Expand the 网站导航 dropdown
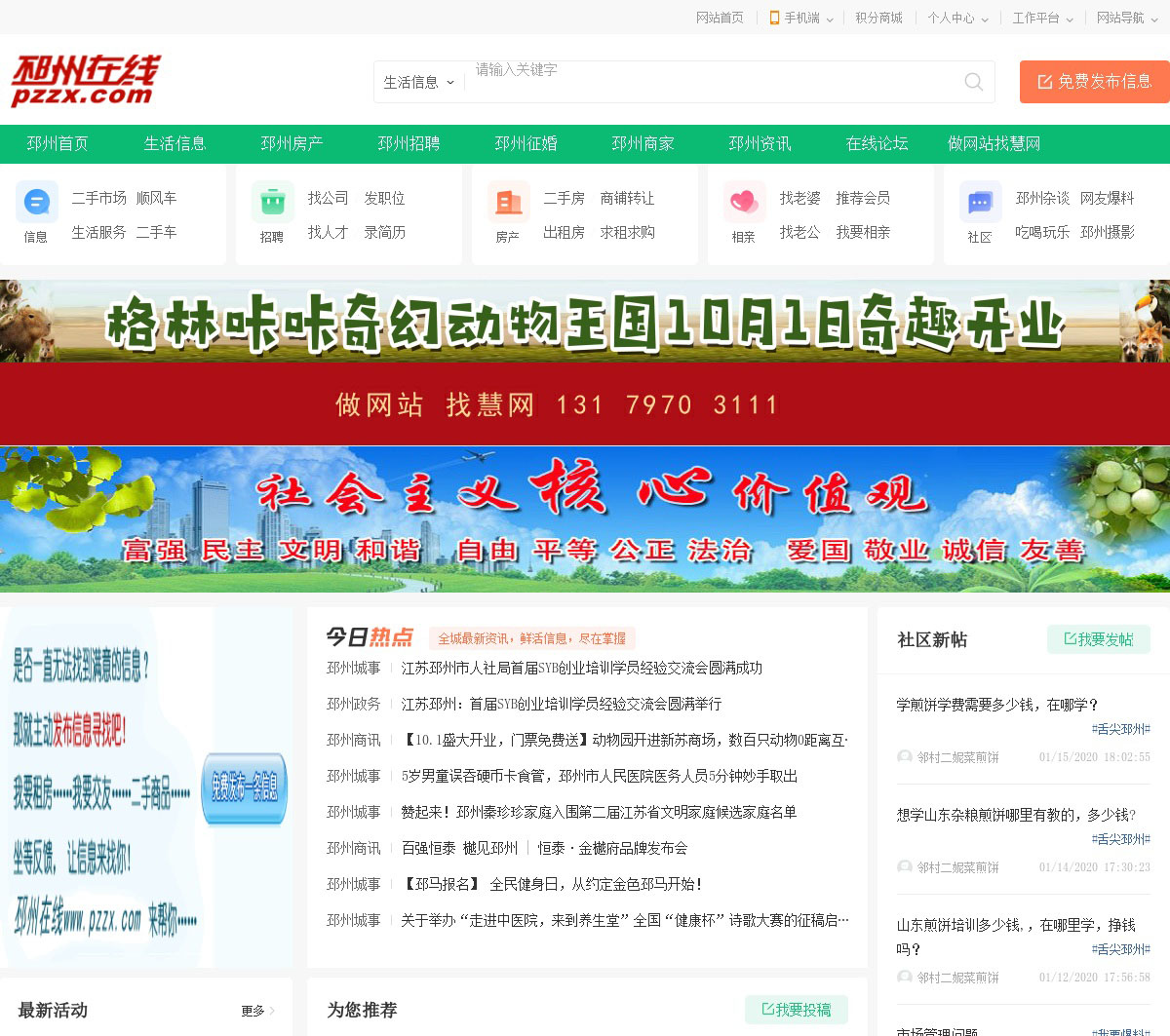1170x1036 pixels. [x=1126, y=18]
